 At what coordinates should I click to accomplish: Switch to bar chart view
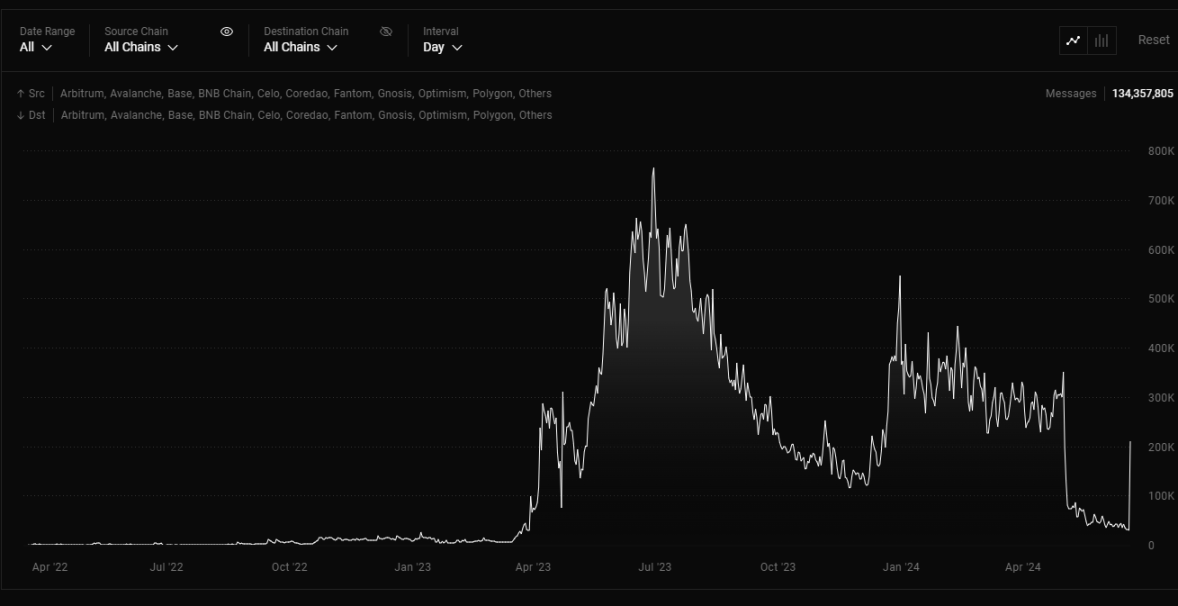coord(1102,41)
